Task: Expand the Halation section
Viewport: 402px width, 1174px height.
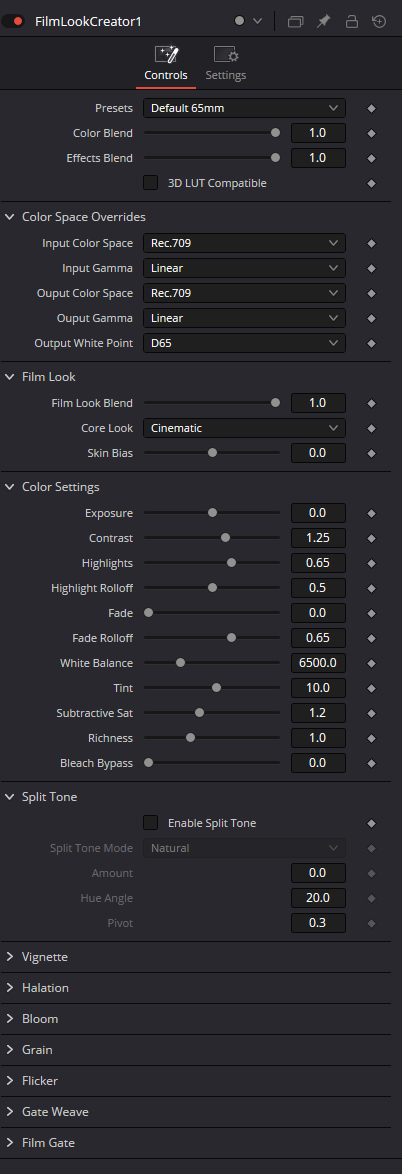Action: tap(10, 988)
